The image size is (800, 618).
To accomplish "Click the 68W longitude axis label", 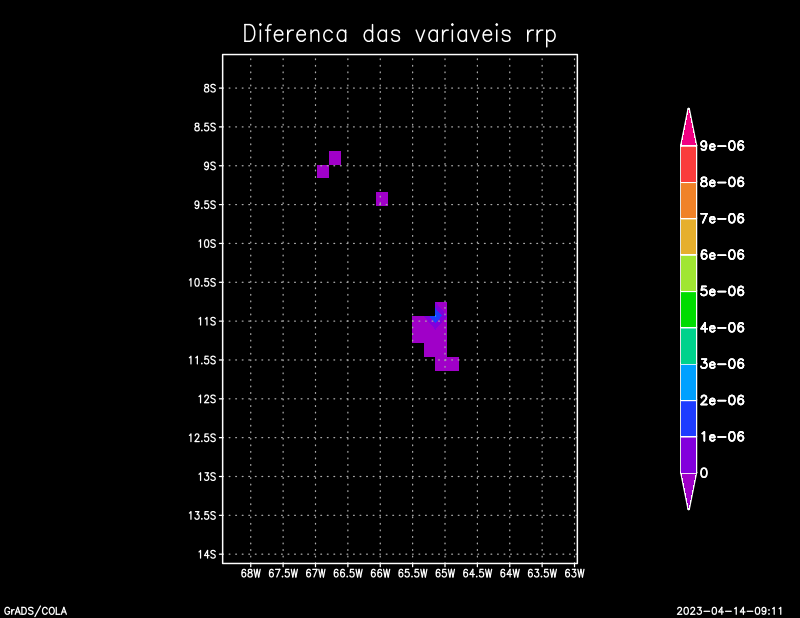I will click(x=251, y=574).
